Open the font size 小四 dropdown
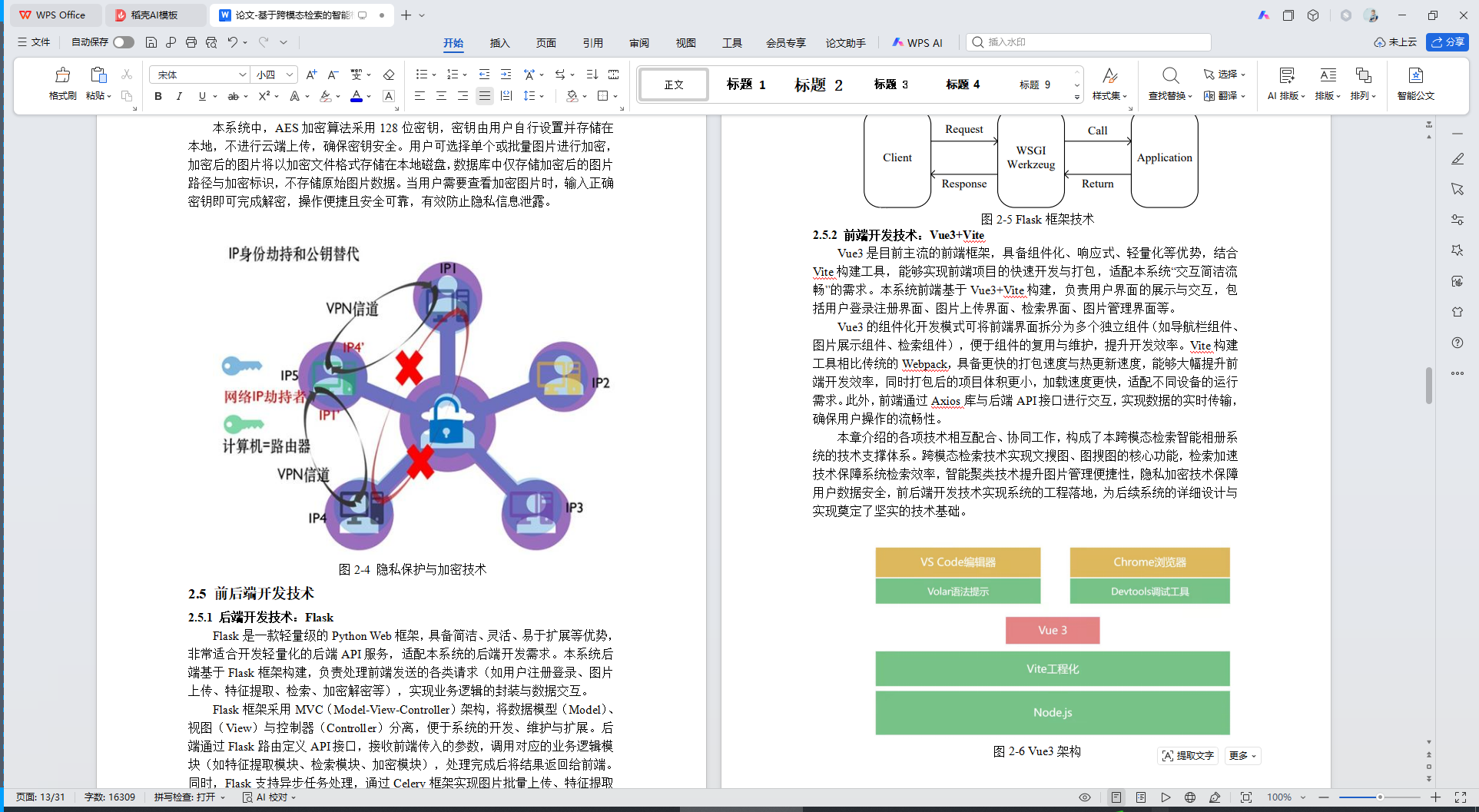The height and width of the screenshot is (812, 1479). [290, 75]
